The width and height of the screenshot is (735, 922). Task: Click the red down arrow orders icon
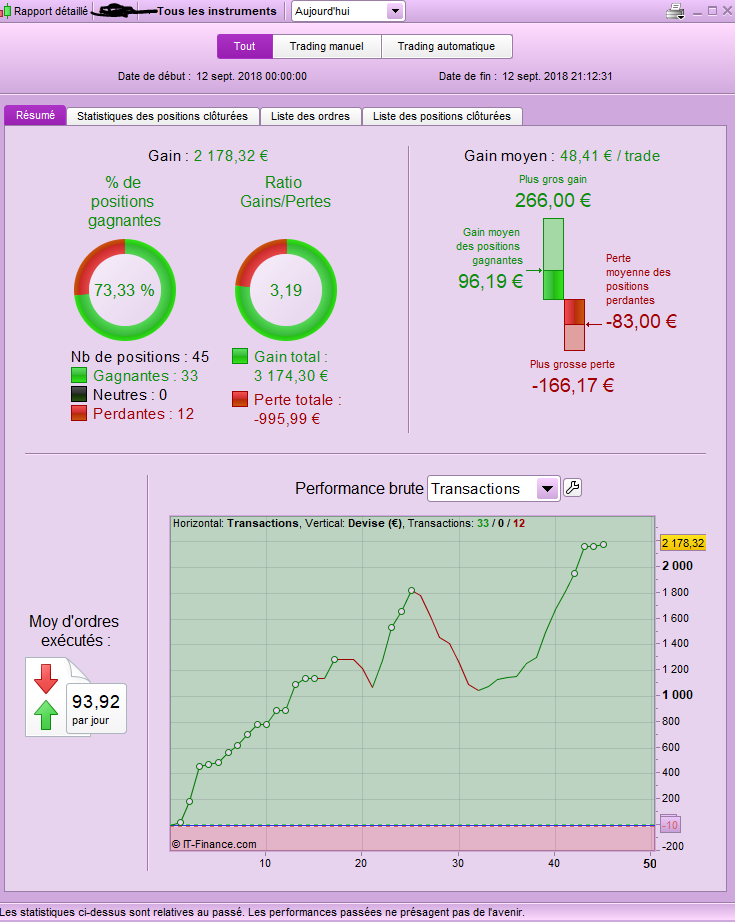46,679
